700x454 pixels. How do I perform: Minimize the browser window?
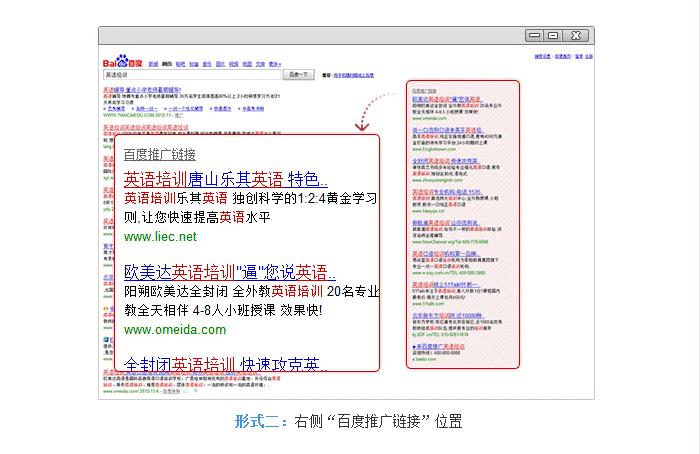pyautogui.click(x=534, y=35)
